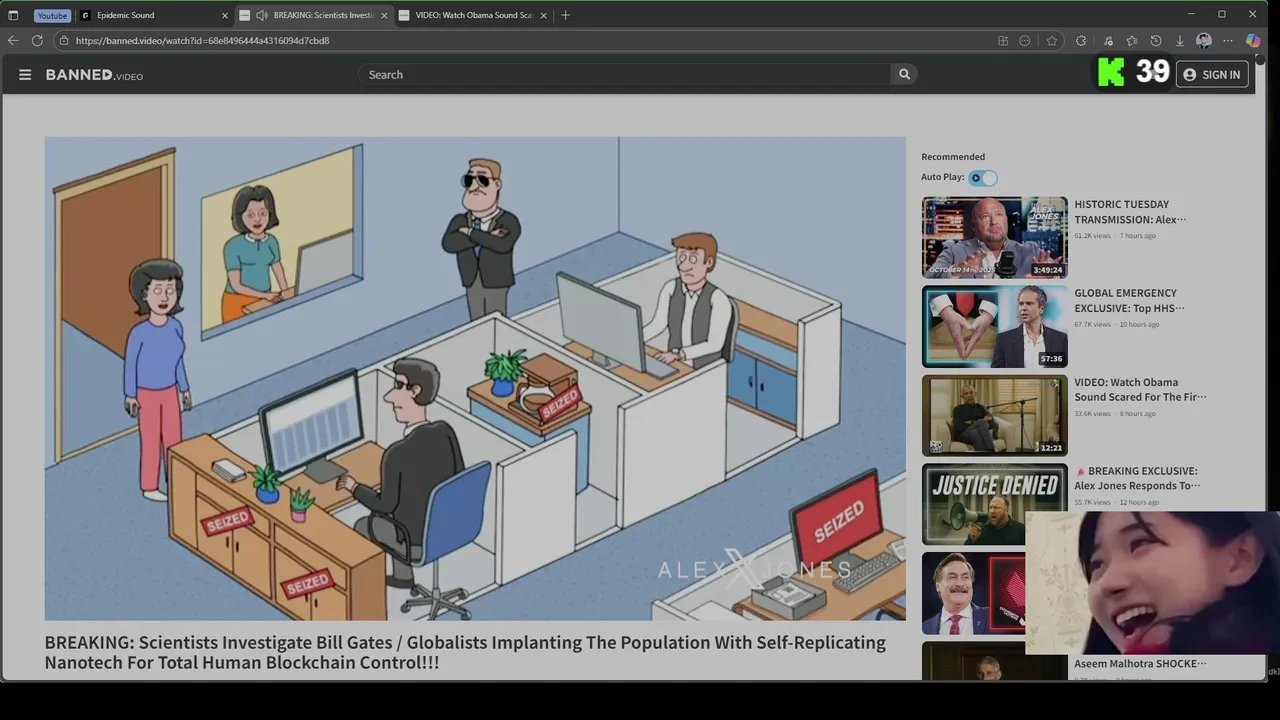Open the Youtube tab group label
The height and width of the screenshot is (720, 1280).
[52, 15]
